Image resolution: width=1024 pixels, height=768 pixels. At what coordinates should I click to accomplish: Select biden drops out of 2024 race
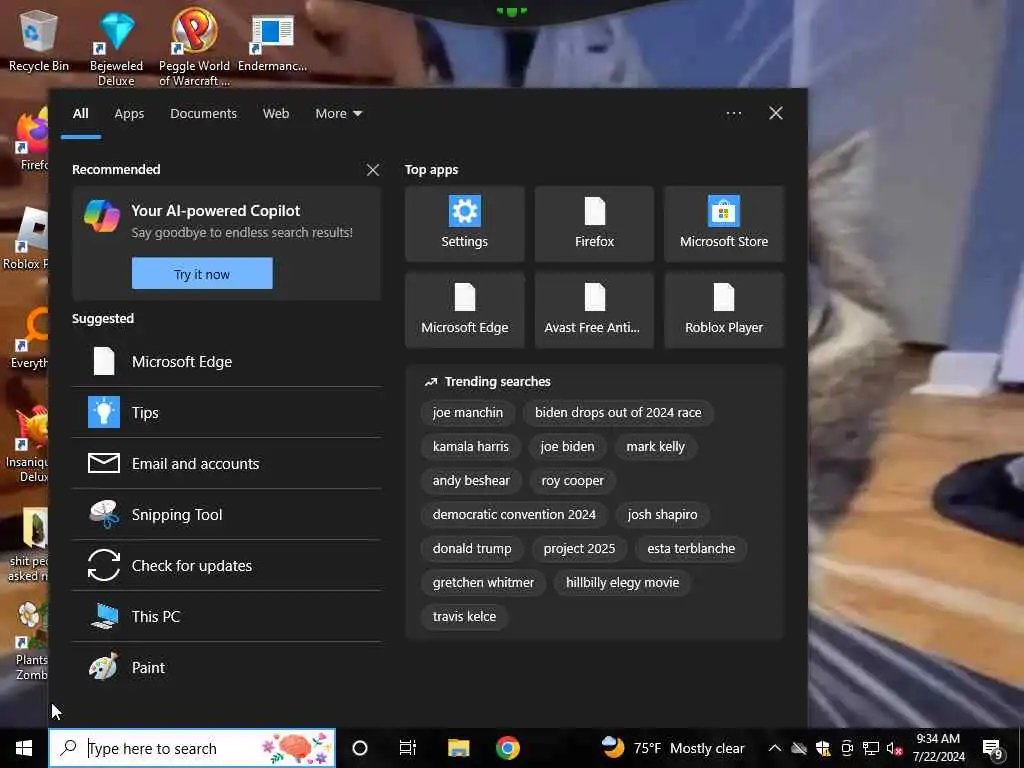click(618, 413)
